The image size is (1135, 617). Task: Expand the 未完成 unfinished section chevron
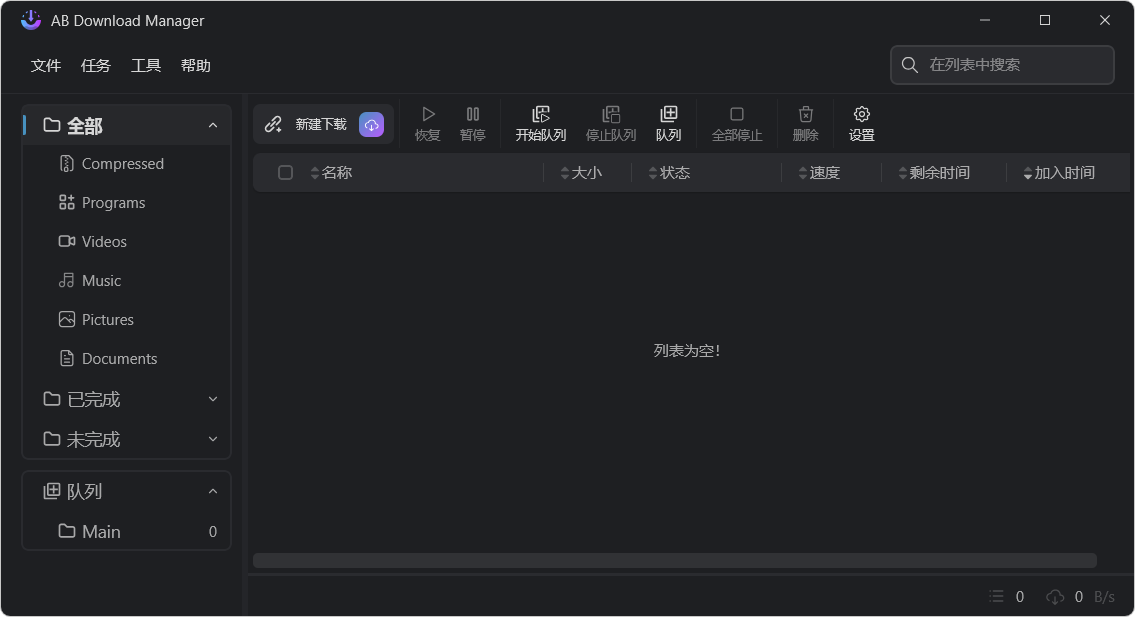tap(213, 439)
